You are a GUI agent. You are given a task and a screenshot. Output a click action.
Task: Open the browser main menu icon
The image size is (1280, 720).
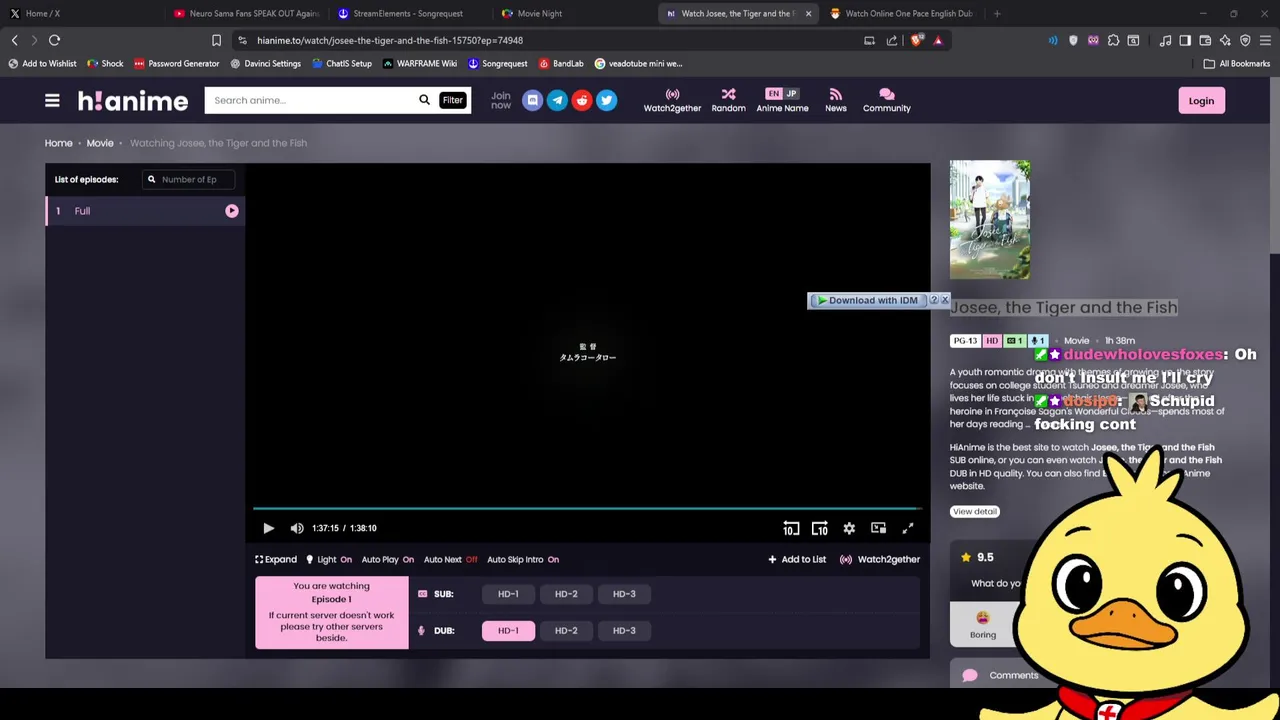point(1265,40)
